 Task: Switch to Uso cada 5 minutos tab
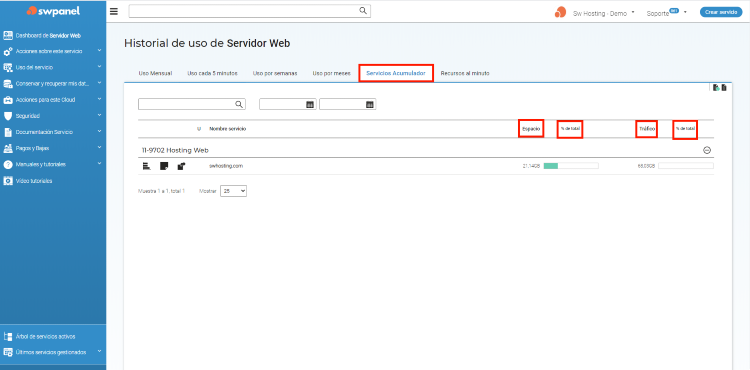coord(212,74)
